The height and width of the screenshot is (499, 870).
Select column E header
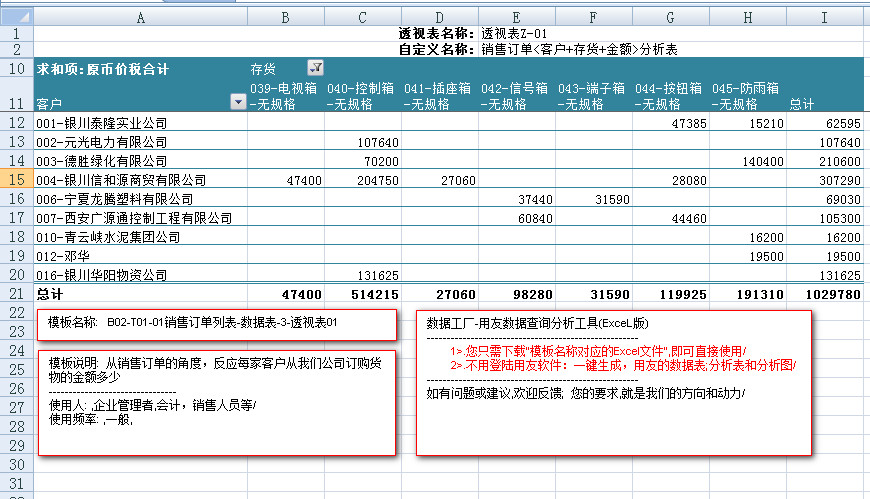(x=516, y=17)
